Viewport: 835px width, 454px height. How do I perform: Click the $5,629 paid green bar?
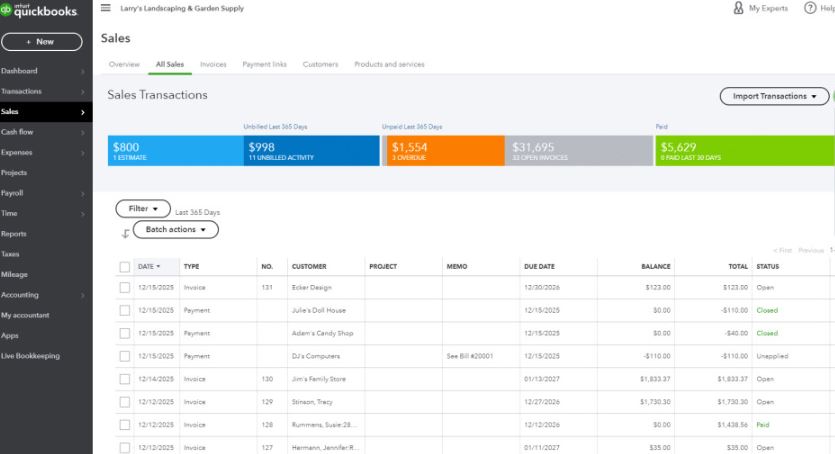(744, 151)
